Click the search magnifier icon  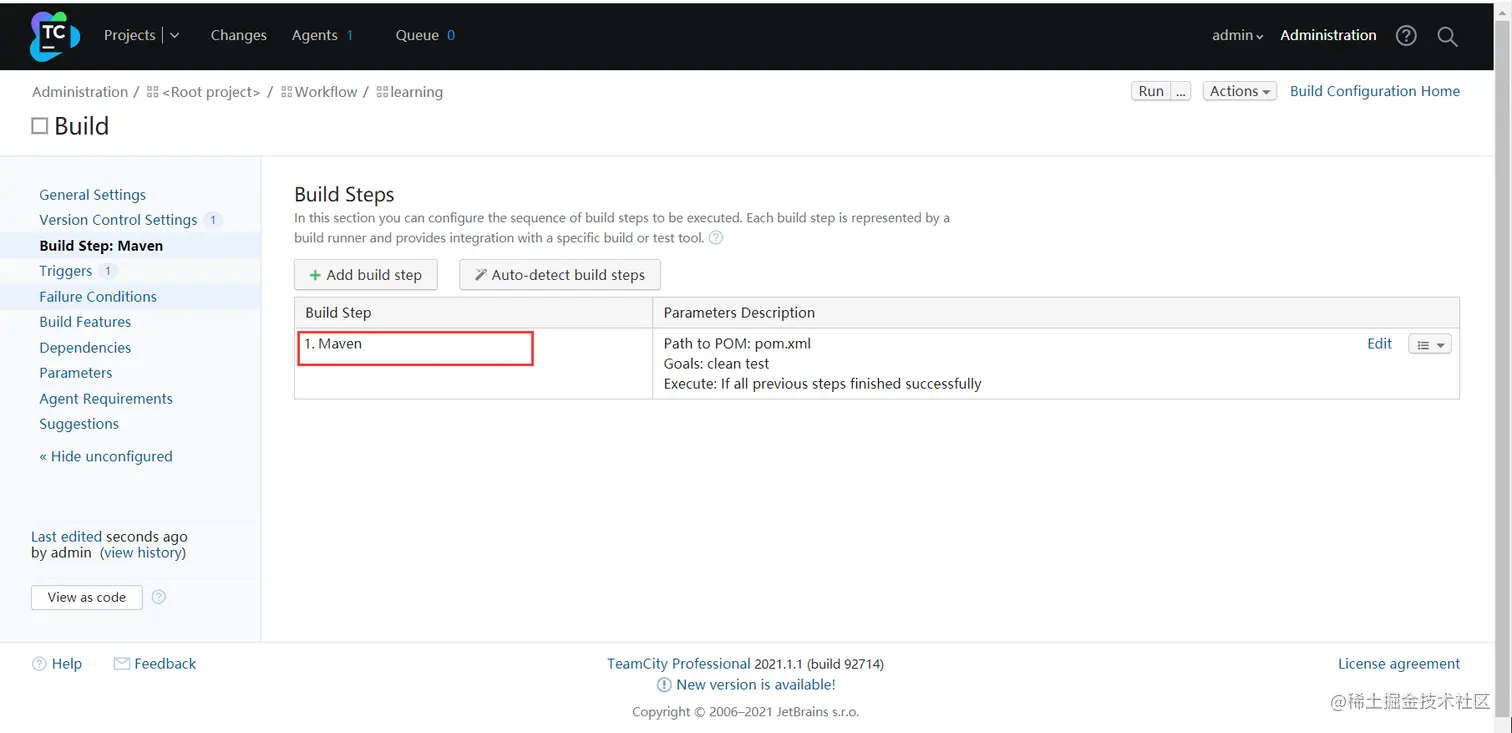[1447, 36]
